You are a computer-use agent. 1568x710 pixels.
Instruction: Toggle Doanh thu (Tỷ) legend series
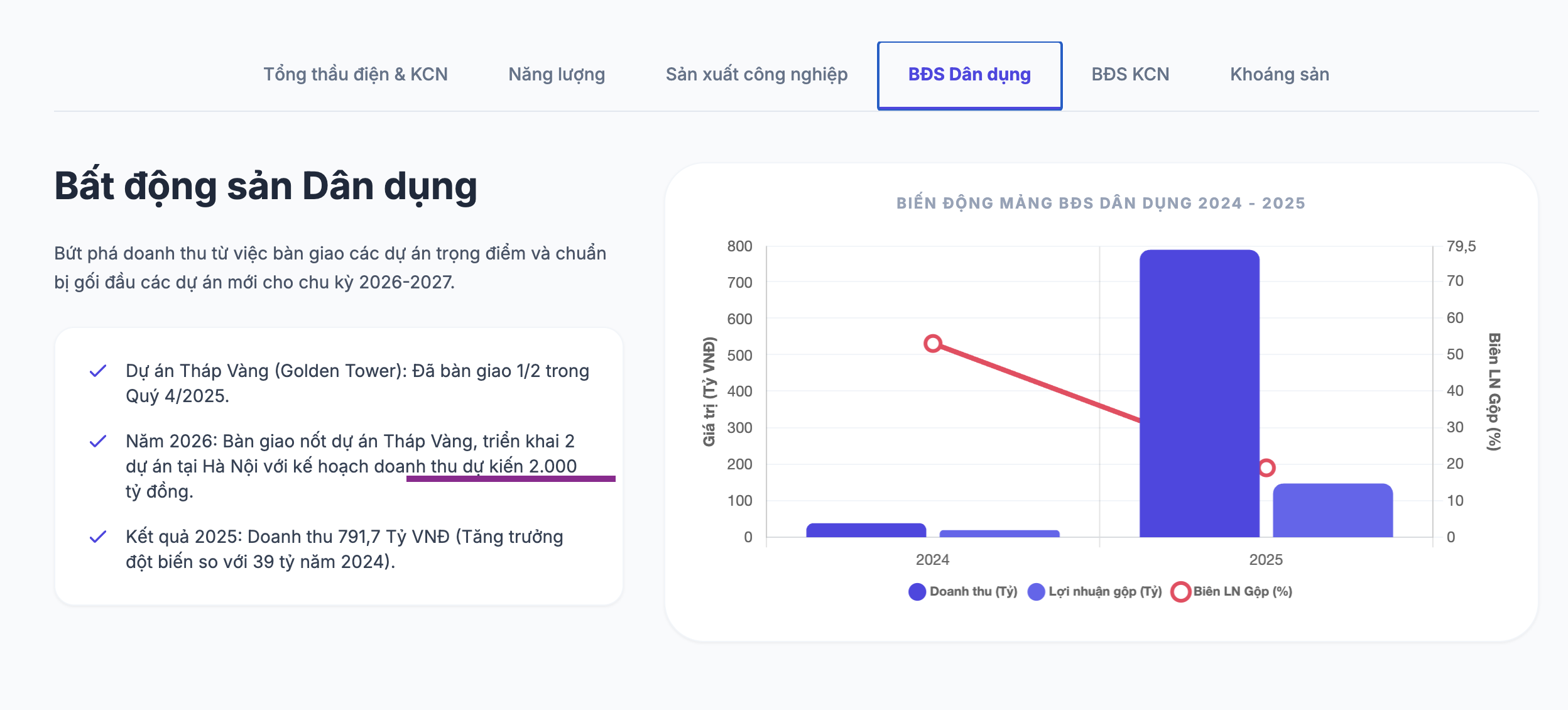click(x=973, y=592)
